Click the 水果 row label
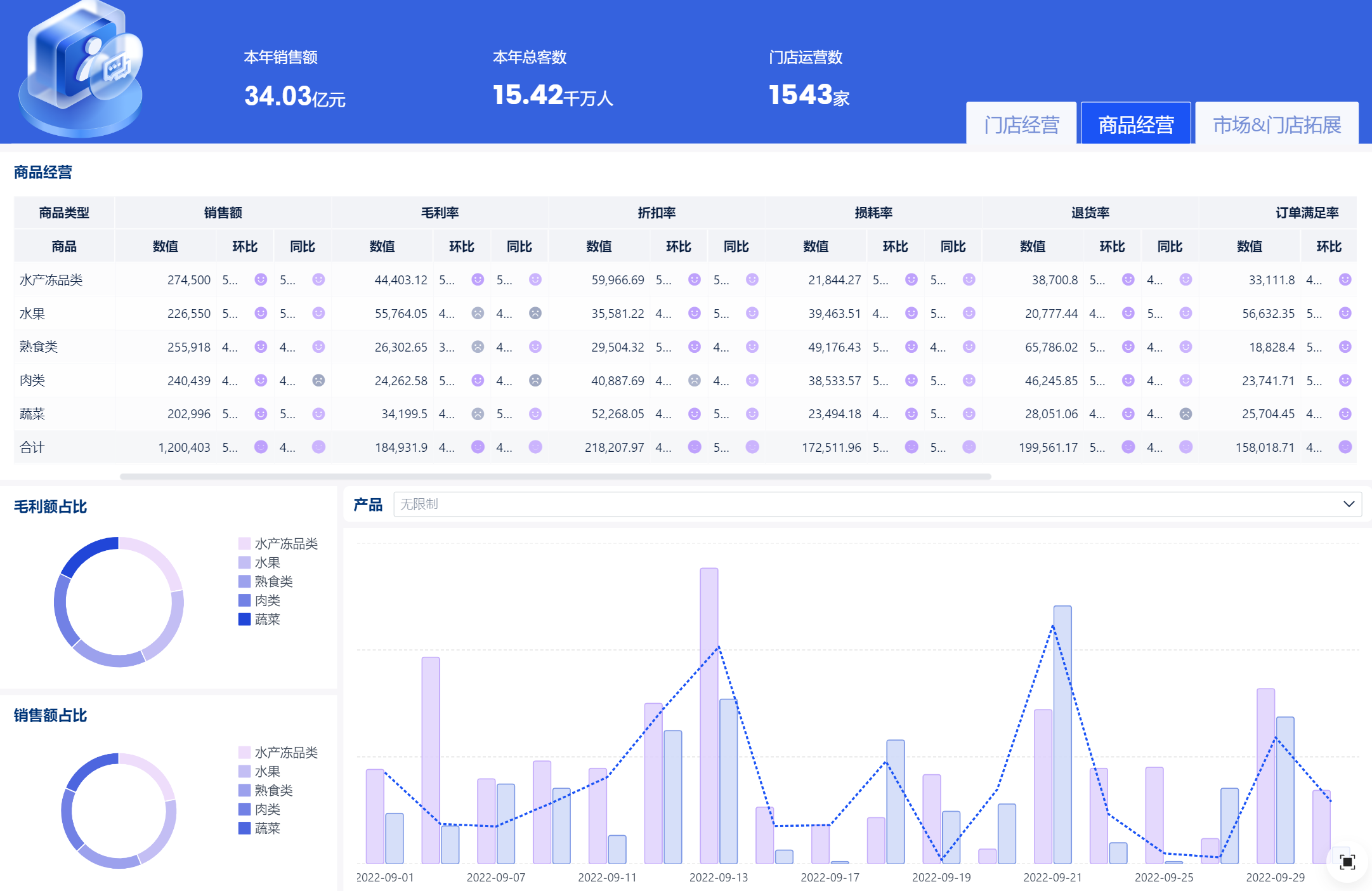The height and width of the screenshot is (891, 1372). click(x=32, y=313)
